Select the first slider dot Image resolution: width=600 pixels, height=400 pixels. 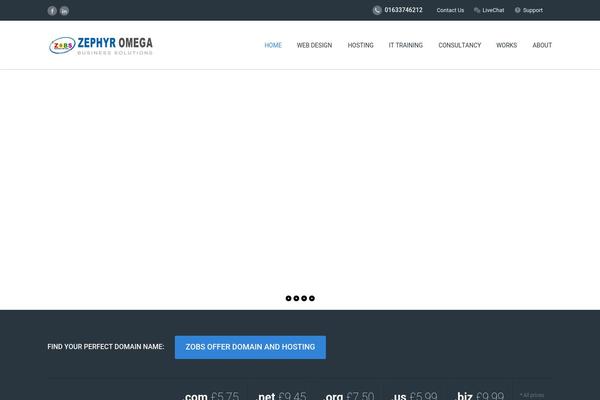289,298
